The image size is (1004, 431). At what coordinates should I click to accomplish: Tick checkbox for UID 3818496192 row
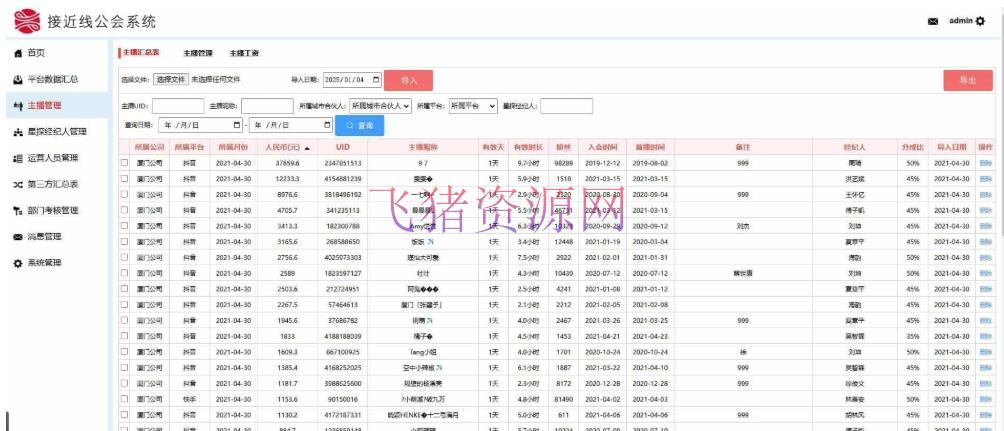pos(124,195)
